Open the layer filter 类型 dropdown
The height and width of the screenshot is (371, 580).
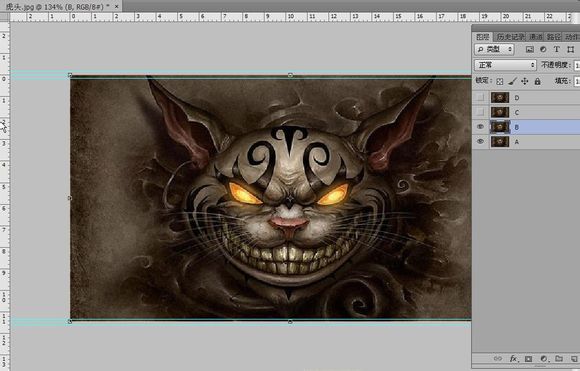[x=494, y=49]
